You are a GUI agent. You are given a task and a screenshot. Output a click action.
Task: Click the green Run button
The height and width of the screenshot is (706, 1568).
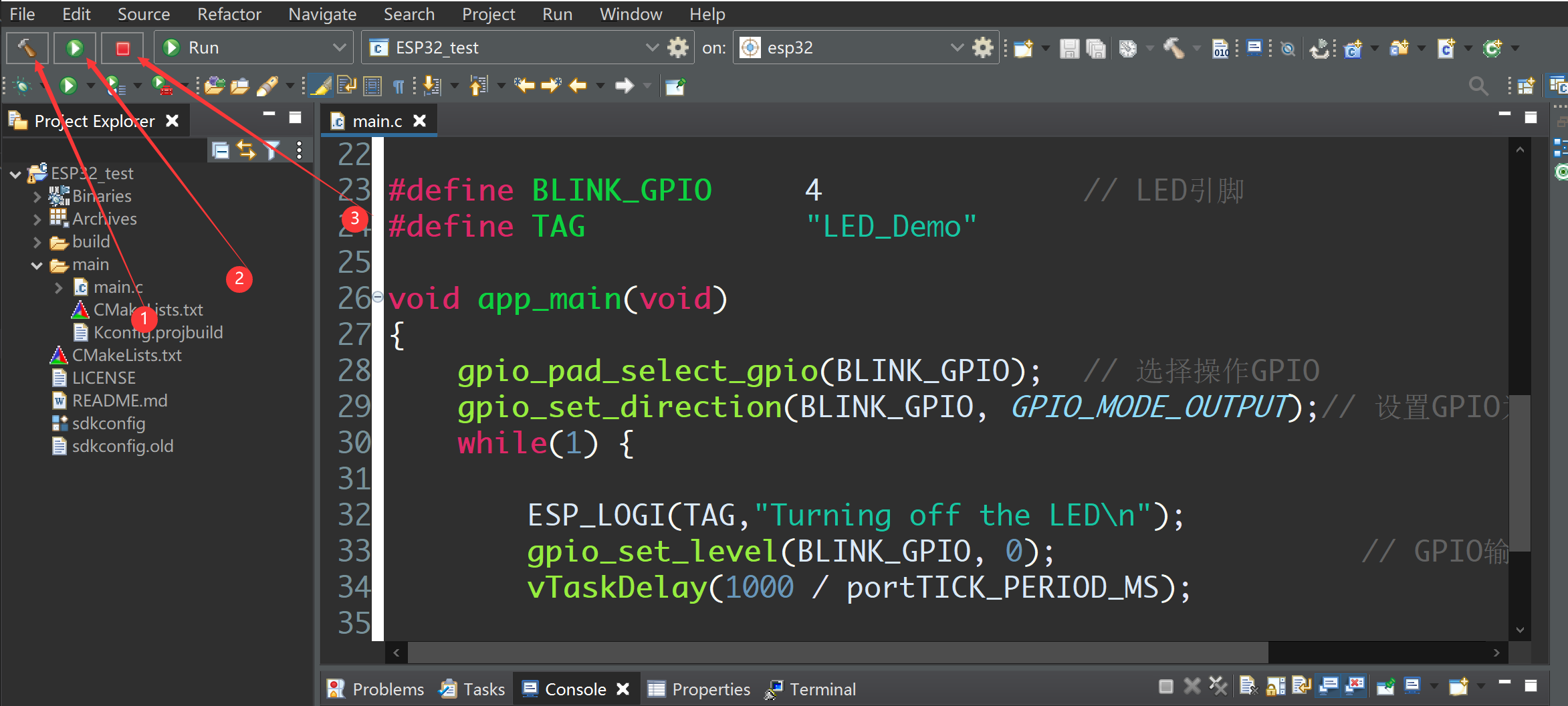pos(74,47)
